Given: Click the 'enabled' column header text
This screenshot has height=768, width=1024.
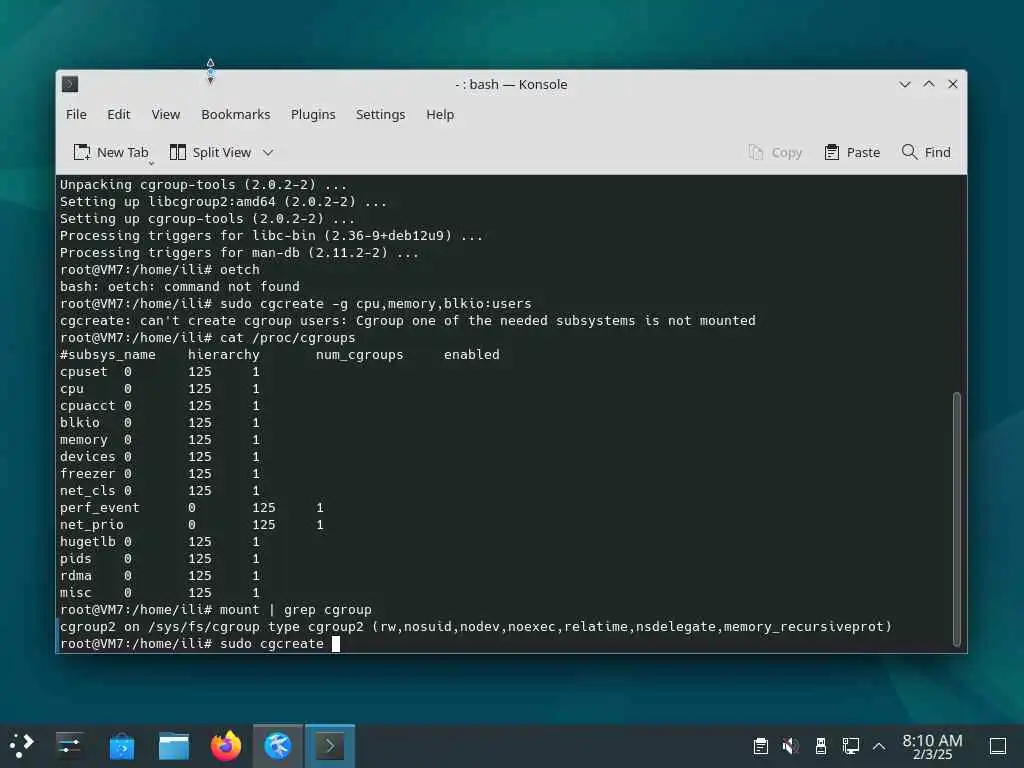Looking at the screenshot, I should [x=472, y=355].
